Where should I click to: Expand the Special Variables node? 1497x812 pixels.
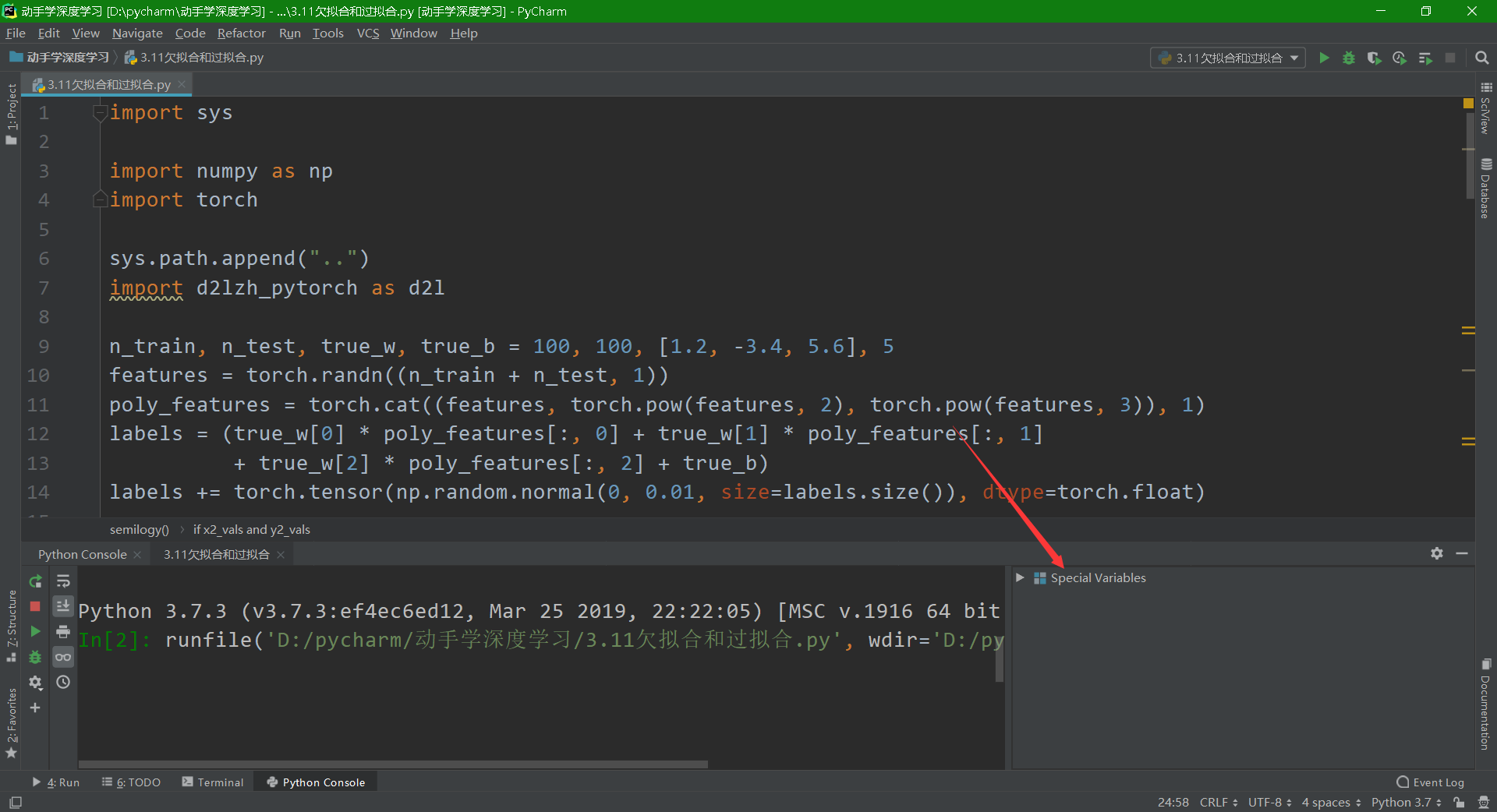pyautogui.click(x=1021, y=577)
